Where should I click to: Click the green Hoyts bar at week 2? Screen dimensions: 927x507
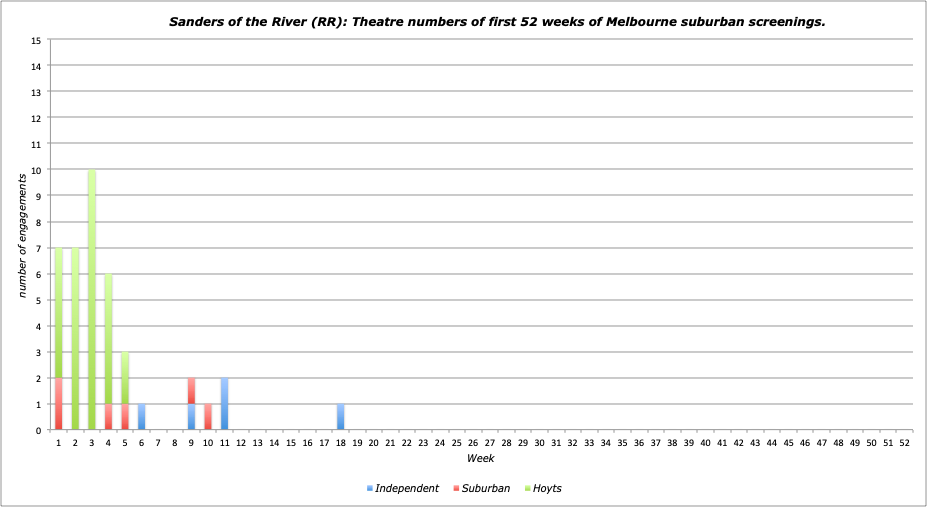[x=75, y=340]
